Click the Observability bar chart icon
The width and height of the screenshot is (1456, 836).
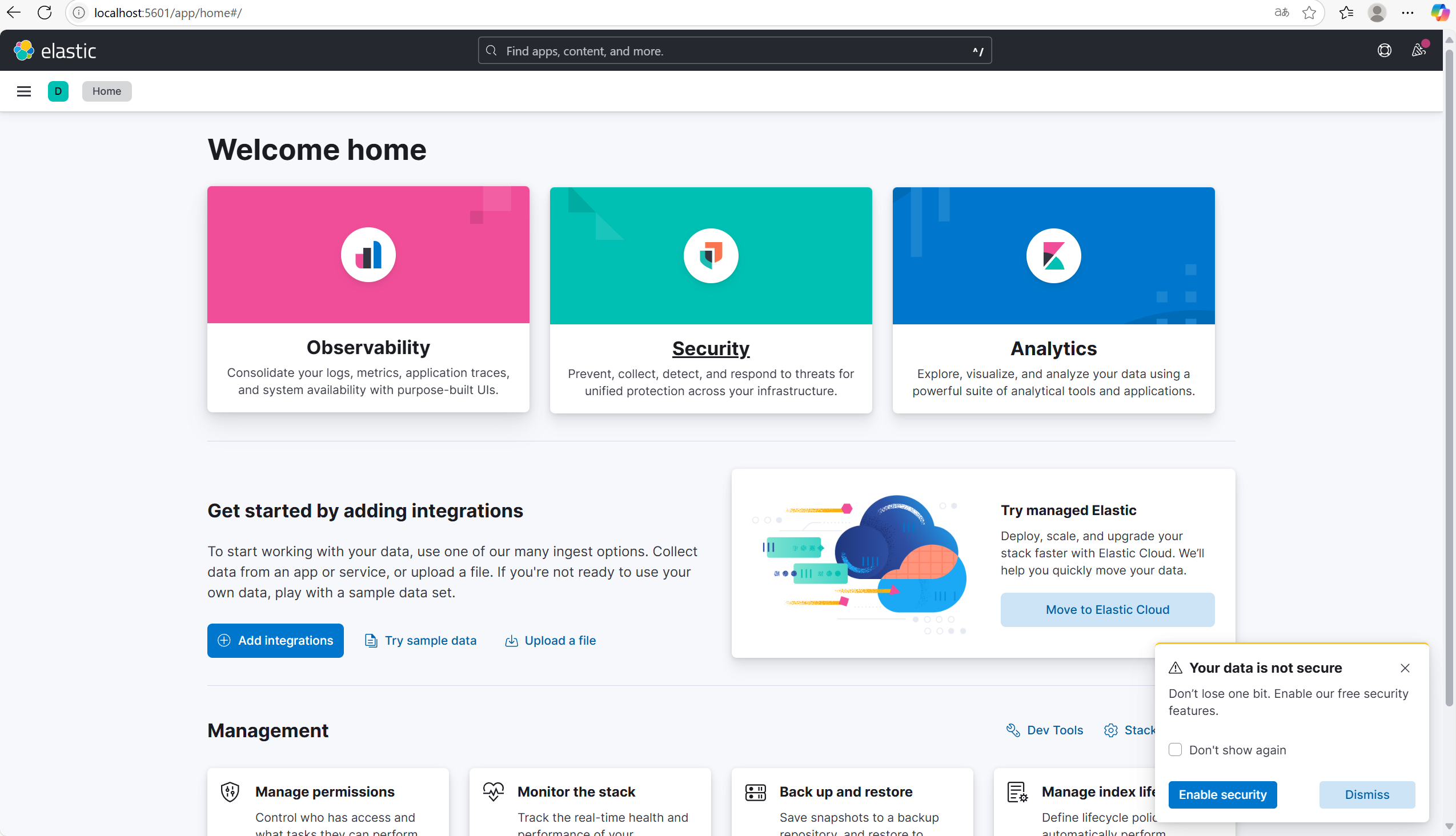[368, 255]
